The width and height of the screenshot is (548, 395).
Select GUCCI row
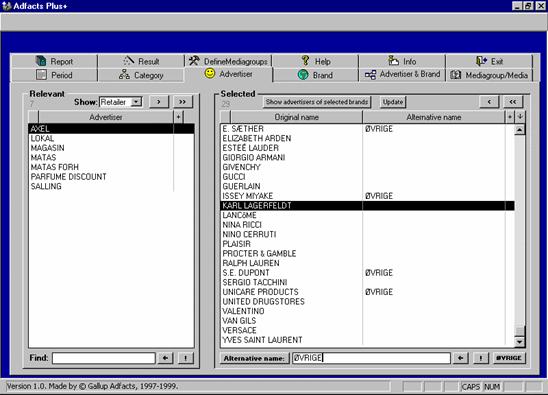pyautogui.click(x=367, y=177)
